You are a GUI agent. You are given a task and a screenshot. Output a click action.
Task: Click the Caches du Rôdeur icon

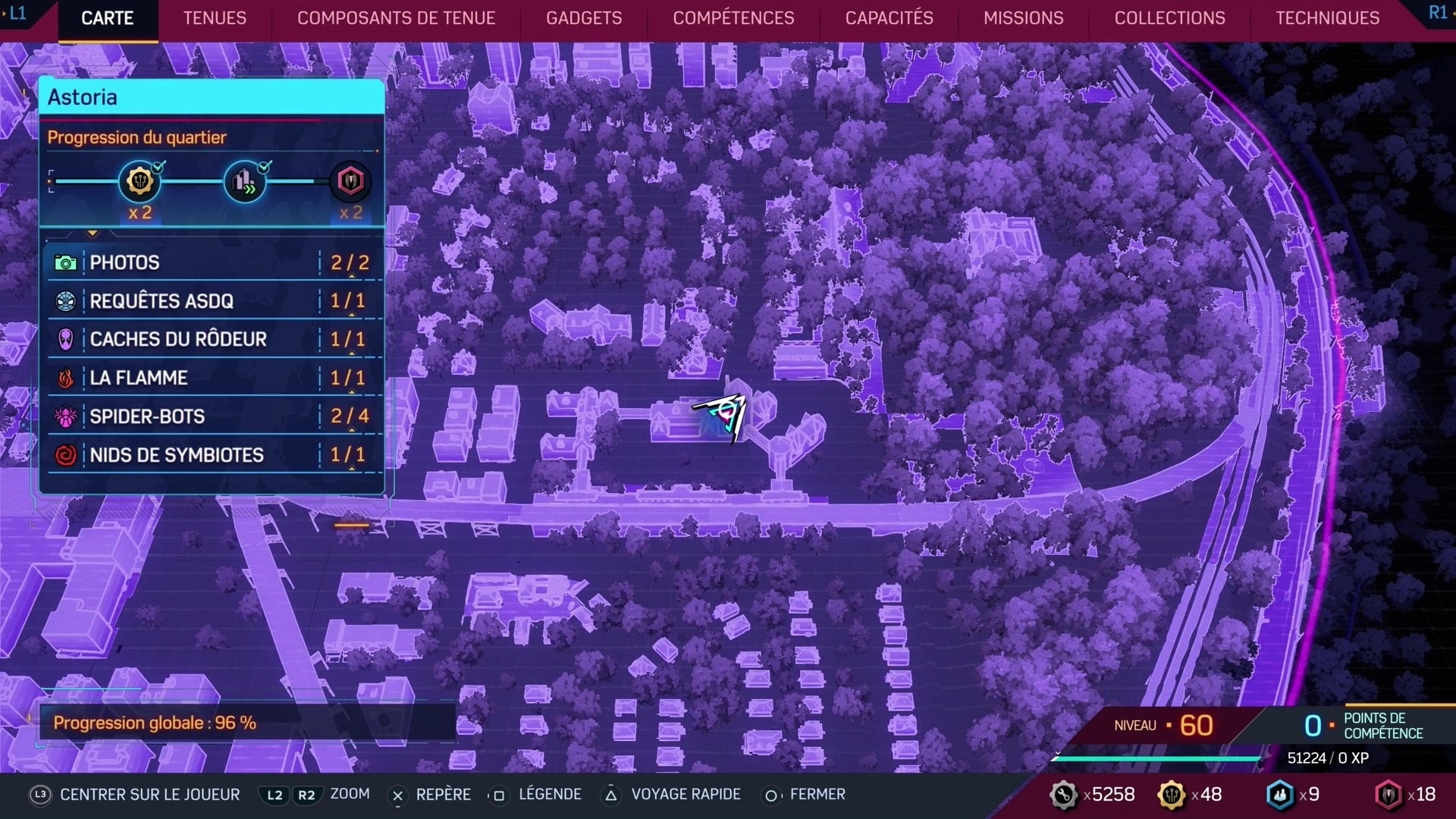(x=65, y=339)
